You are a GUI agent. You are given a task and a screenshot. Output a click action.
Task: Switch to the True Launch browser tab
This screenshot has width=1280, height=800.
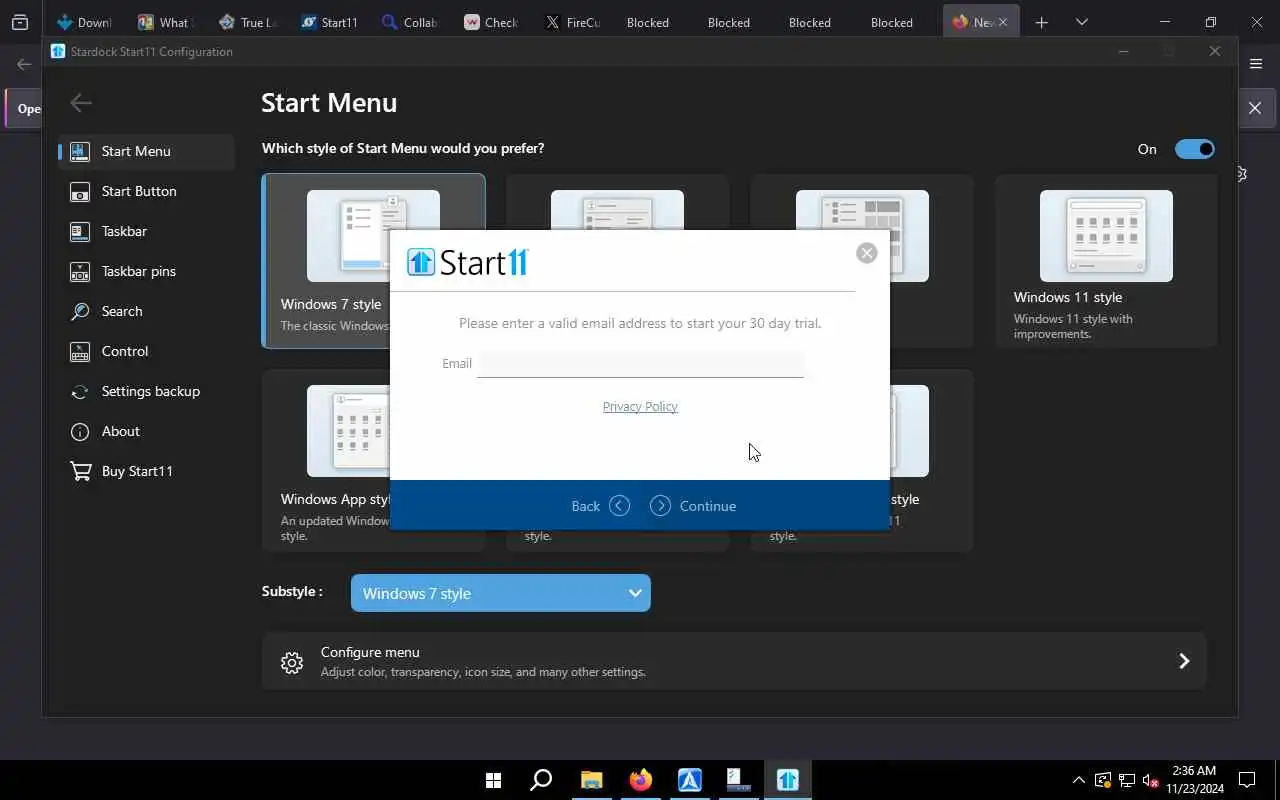(x=248, y=22)
